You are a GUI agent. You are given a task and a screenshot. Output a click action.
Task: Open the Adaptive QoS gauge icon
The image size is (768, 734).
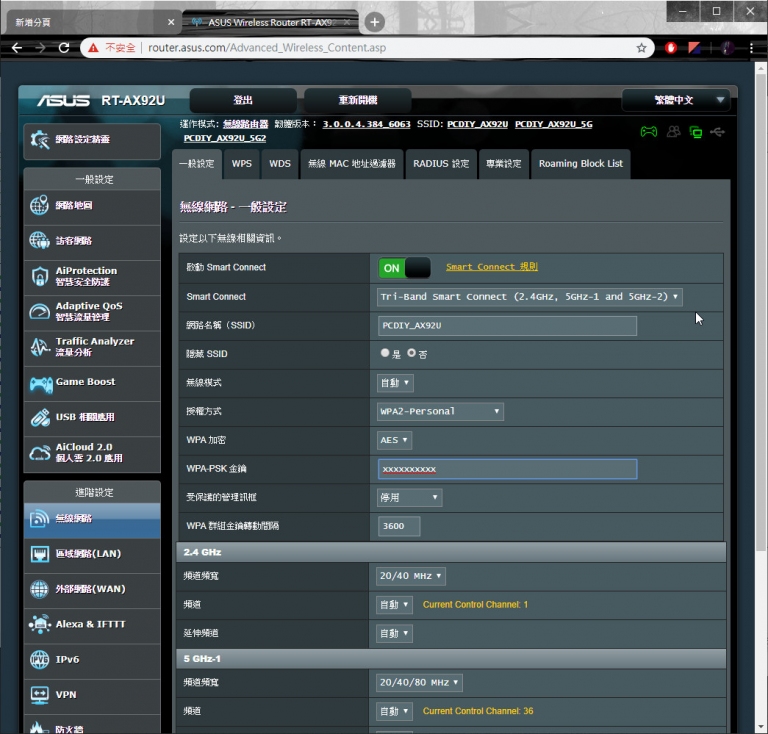pos(39,311)
